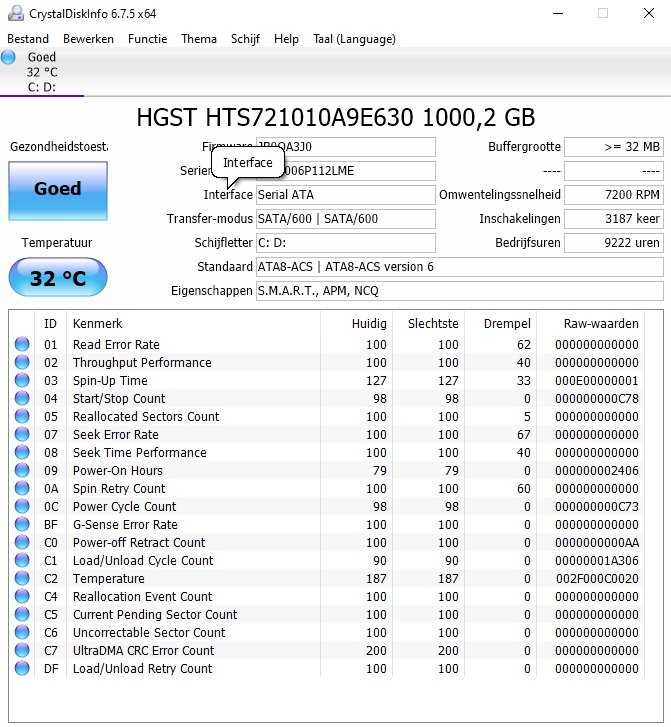Click the 7200 RPM rotation speed field
This screenshot has height=727, width=671.
(x=613, y=195)
